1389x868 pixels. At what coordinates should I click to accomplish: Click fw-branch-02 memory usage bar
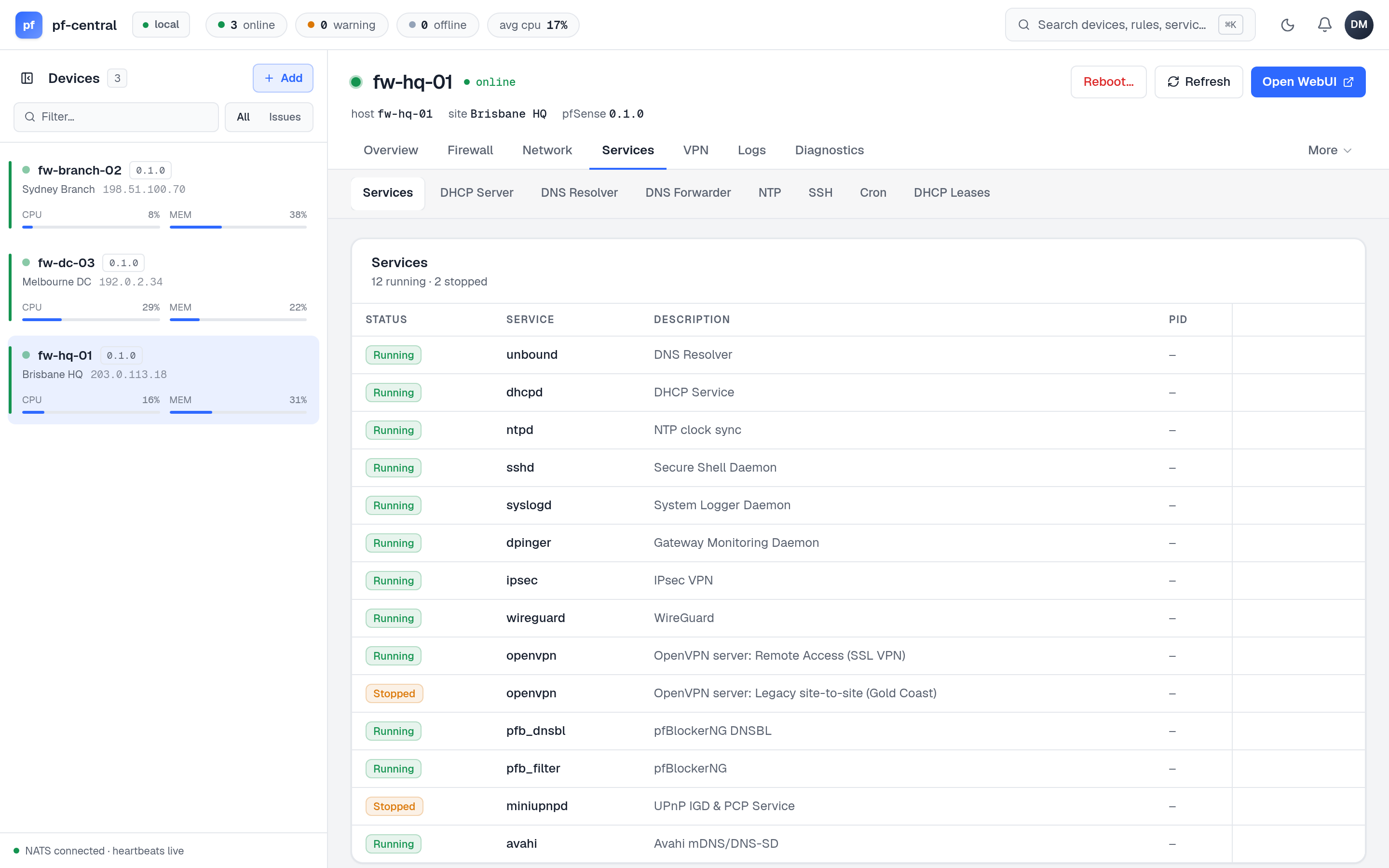[x=238, y=227]
